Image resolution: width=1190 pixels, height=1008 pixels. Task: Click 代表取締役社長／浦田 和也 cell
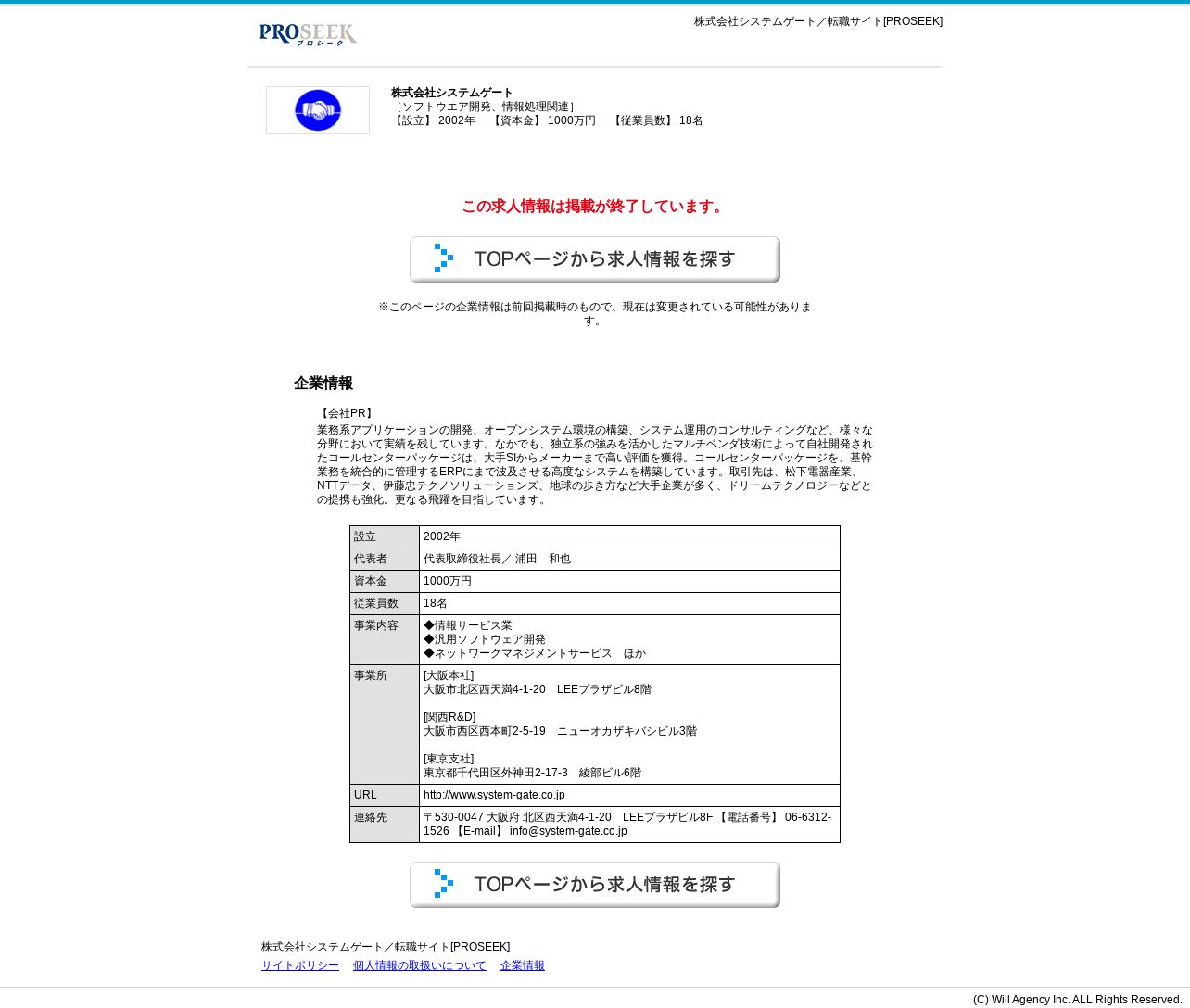click(x=629, y=560)
